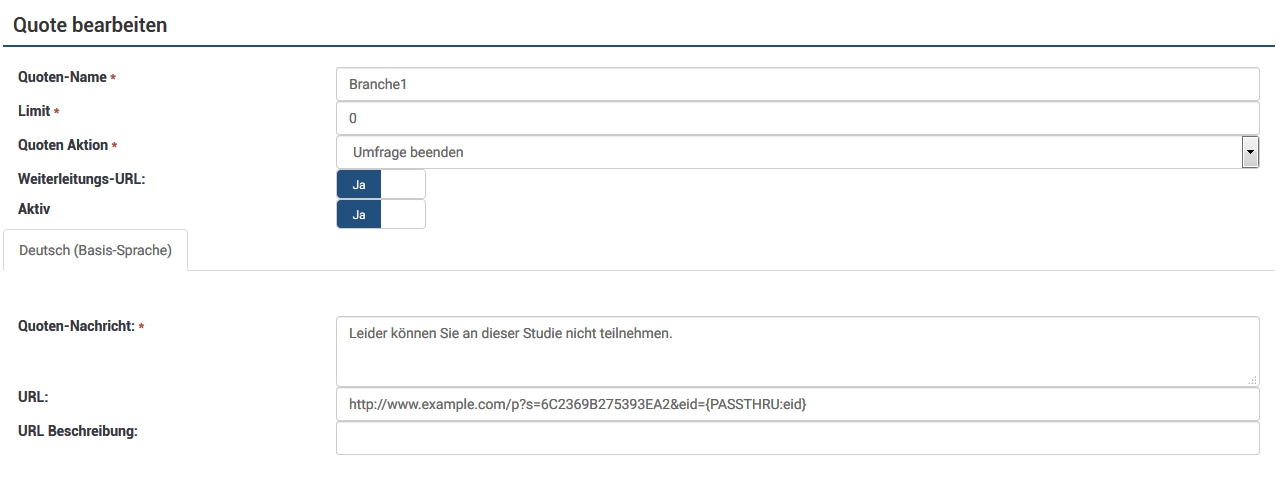Click the Quoten-Nachricht label
Image resolution: width=1276 pixels, height=482 pixels.
(76, 326)
